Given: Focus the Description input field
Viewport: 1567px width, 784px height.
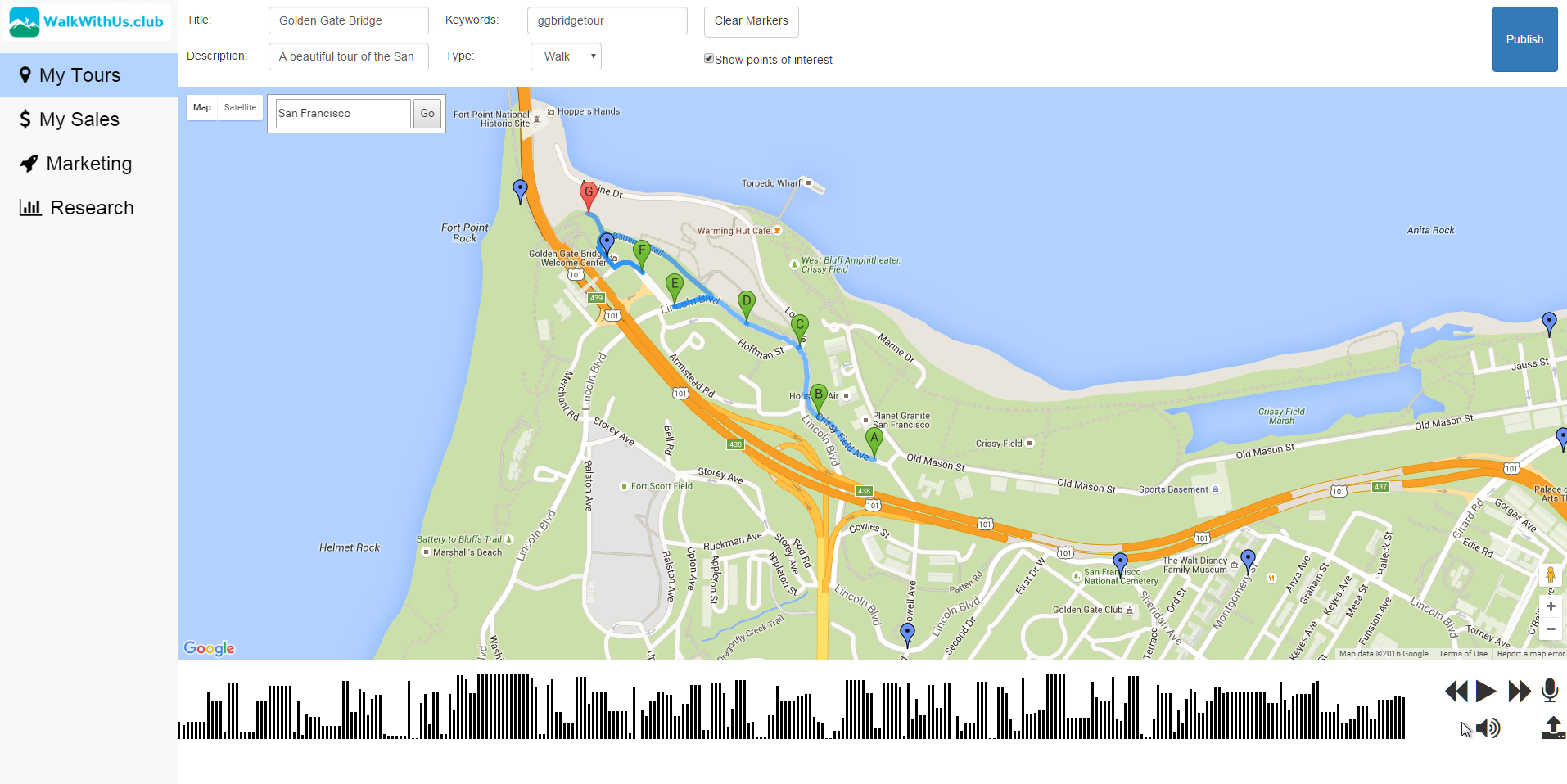Looking at the screenshot, I should [x=349, y=56].
